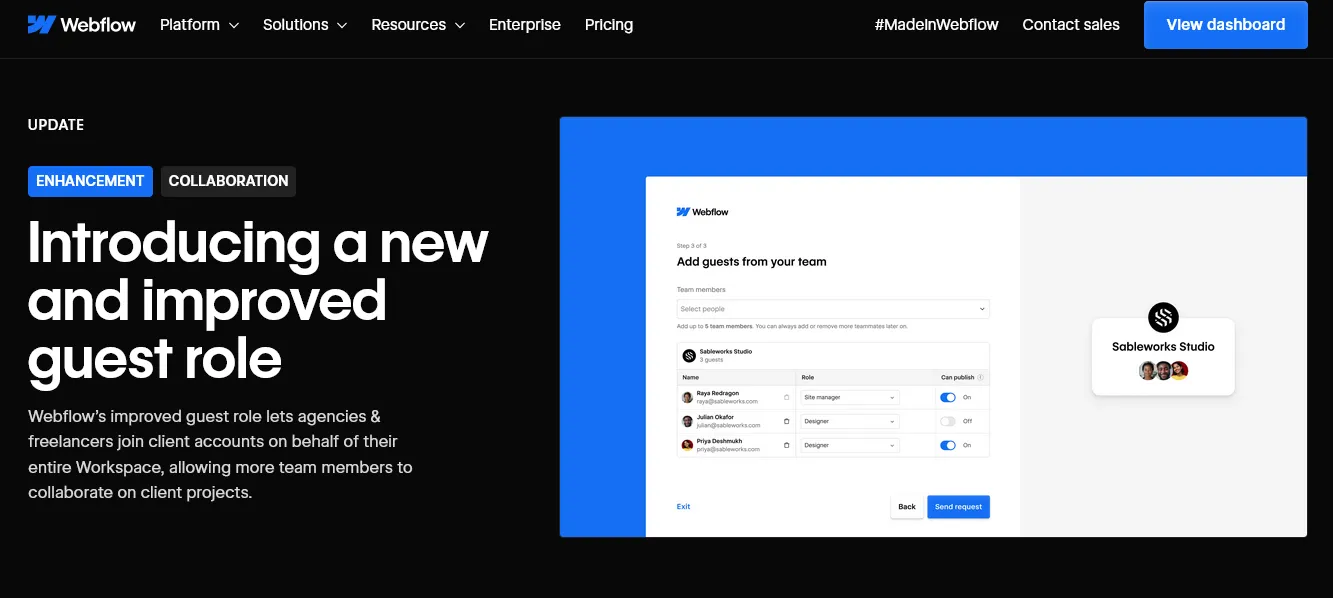Click Julian Okafor's avatar

688,421
